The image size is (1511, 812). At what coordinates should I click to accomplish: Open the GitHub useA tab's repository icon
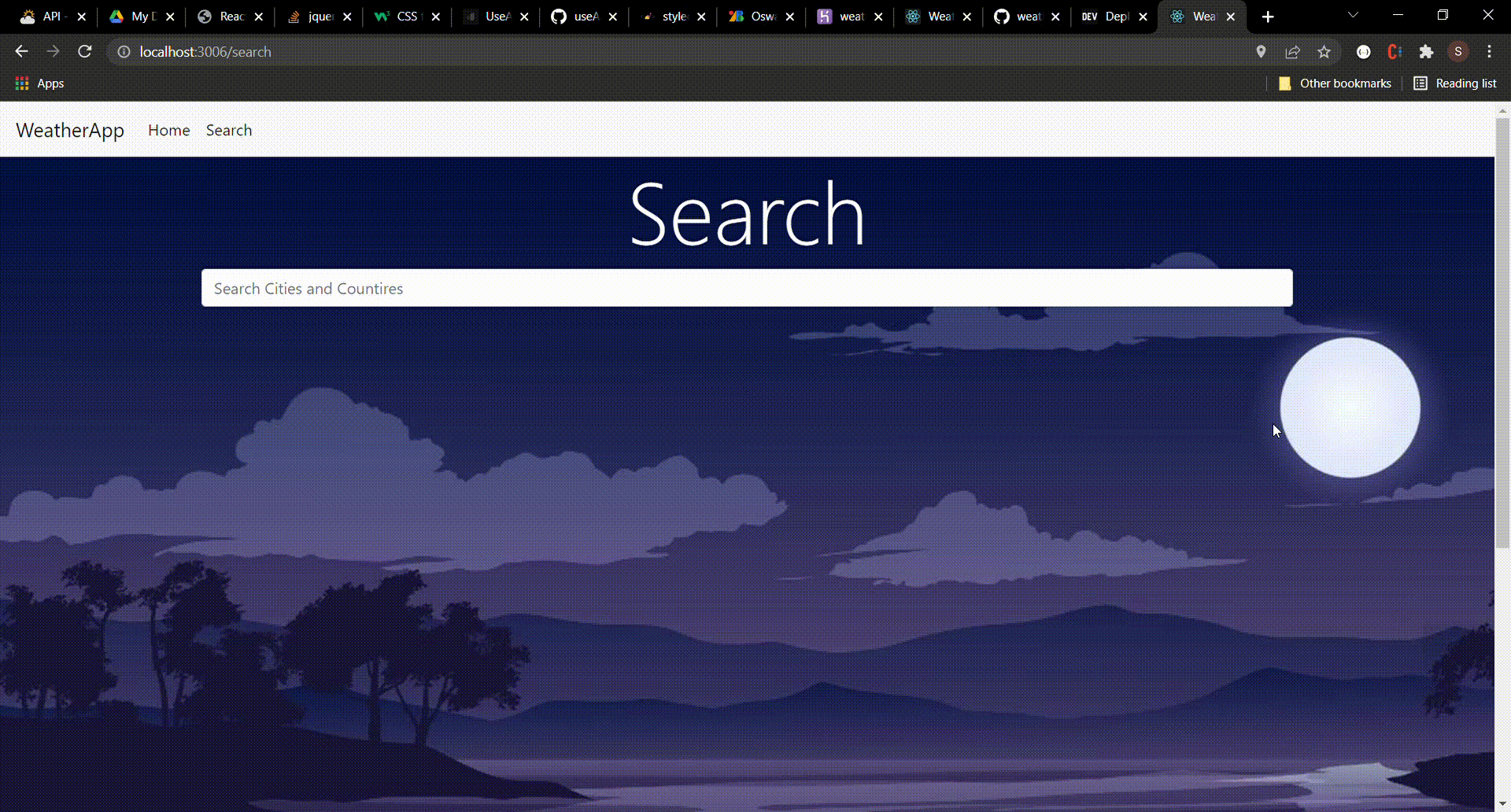tap(557, 16)
